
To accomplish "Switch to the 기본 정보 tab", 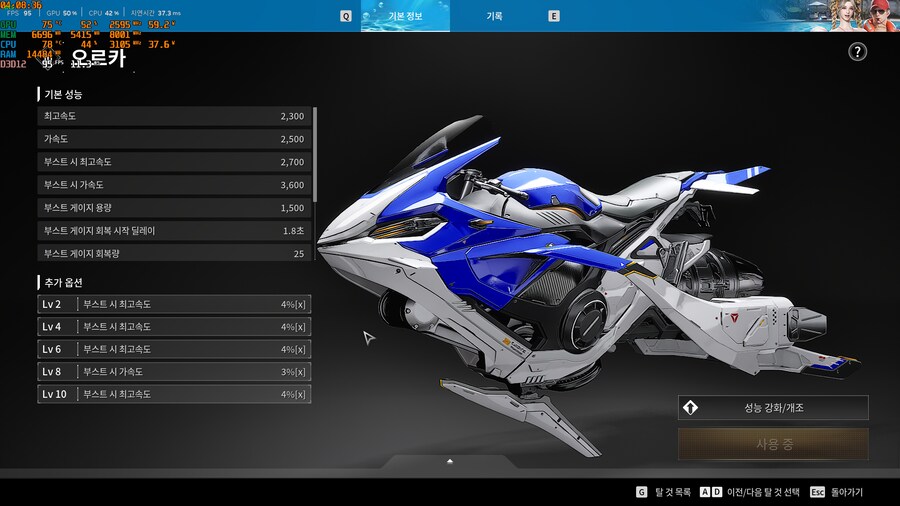I will (x=405, y=16).
